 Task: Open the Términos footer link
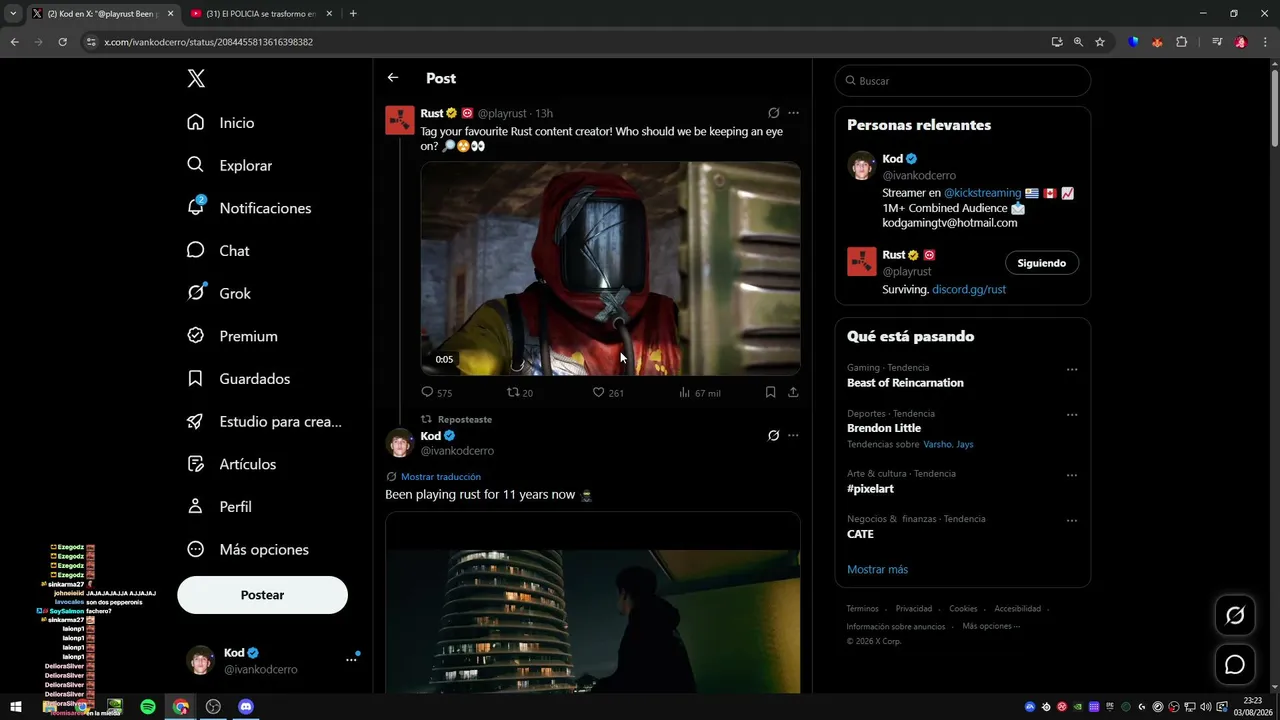click(x=862, y=609)
